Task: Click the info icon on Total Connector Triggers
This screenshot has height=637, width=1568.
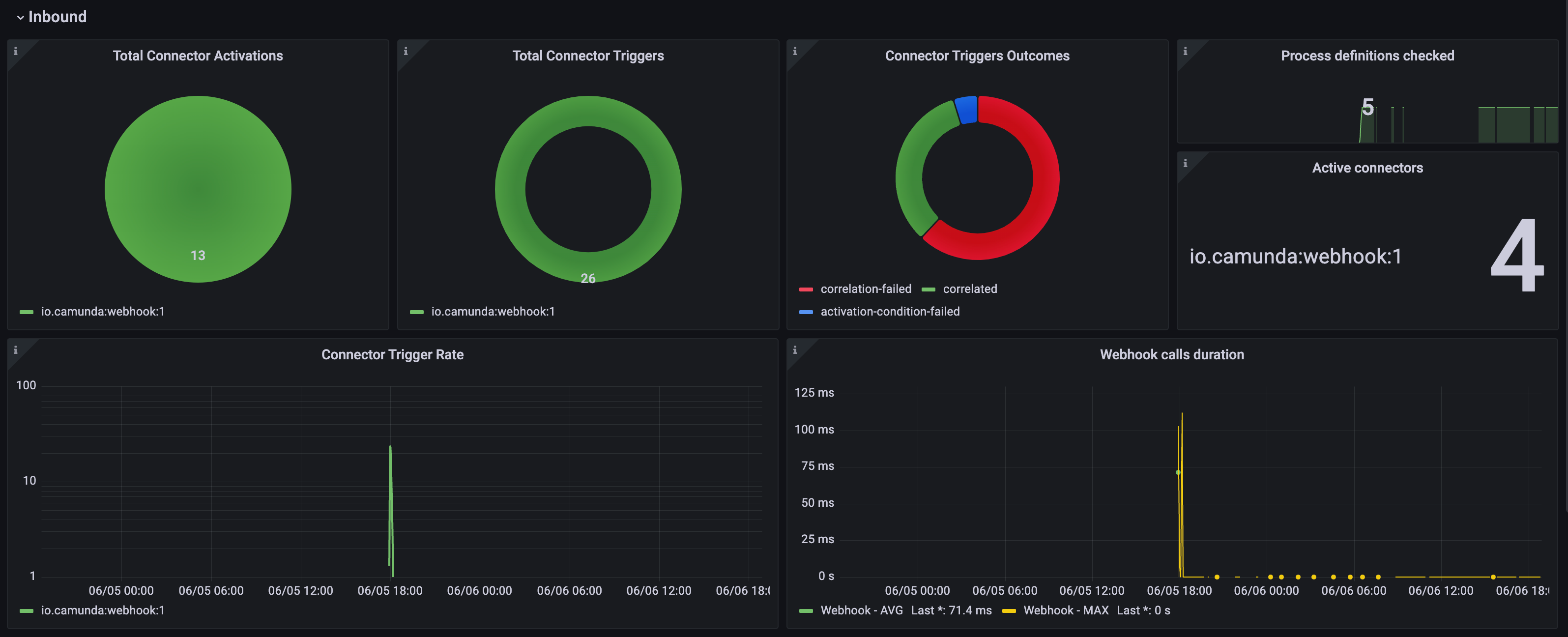Action: (406, 52)
